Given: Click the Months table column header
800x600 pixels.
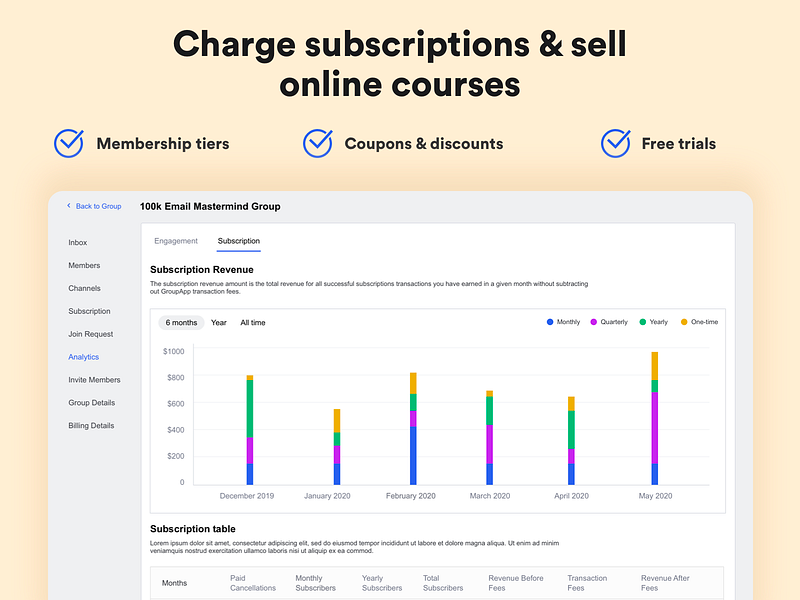Looking at the screenshot, I should (174, 583).
